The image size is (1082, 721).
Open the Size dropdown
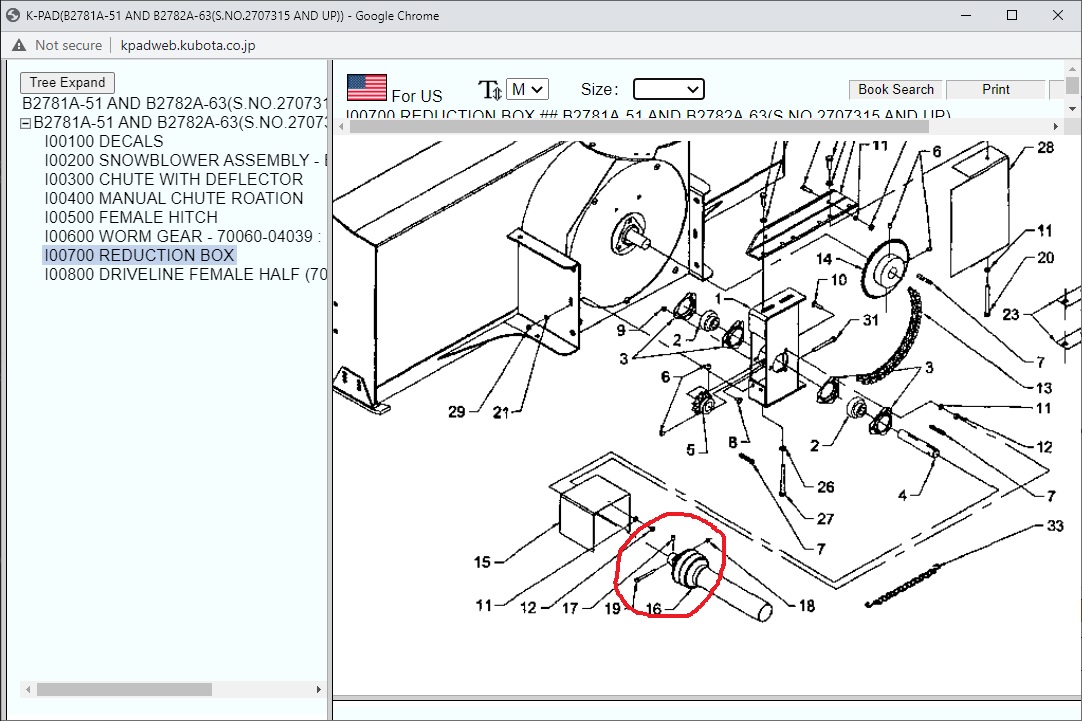[668, 89]
